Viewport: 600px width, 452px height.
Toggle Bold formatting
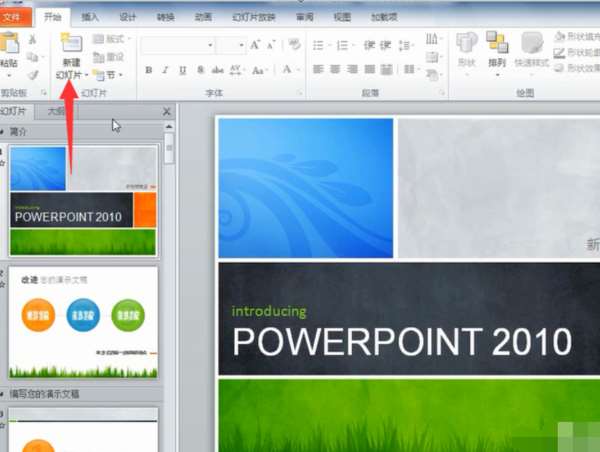coord(148,70)
